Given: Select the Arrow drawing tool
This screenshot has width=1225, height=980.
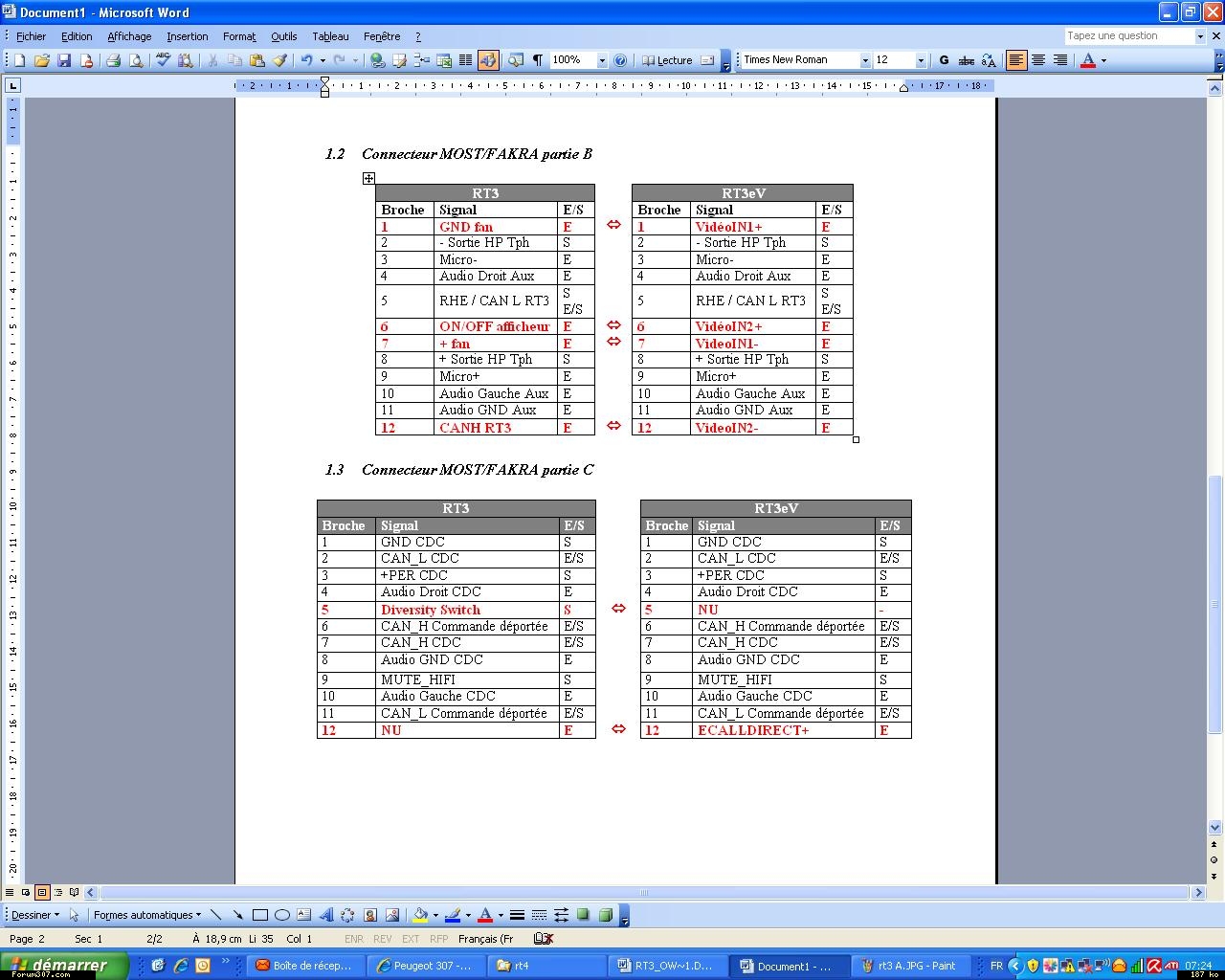Looking at the screenshot, I should [x=237, y=915].
